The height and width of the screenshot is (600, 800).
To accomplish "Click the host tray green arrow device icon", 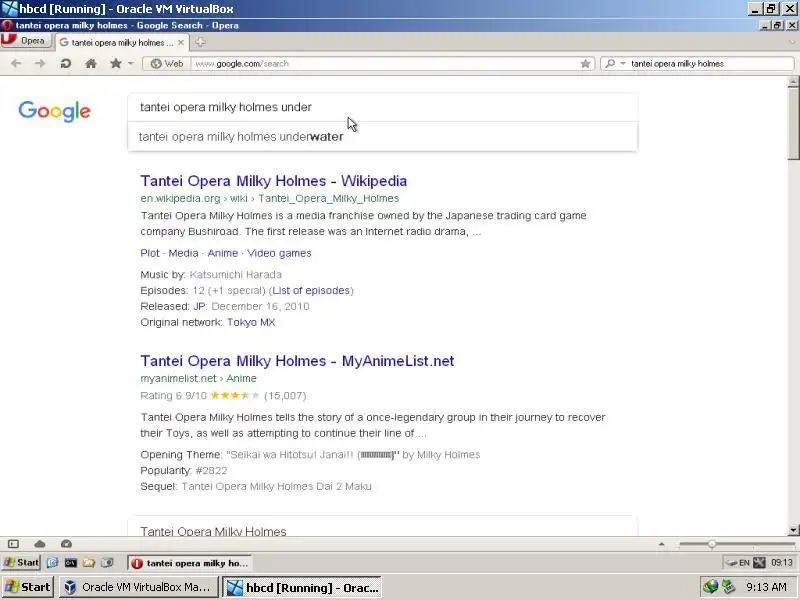I will point(728,587).
